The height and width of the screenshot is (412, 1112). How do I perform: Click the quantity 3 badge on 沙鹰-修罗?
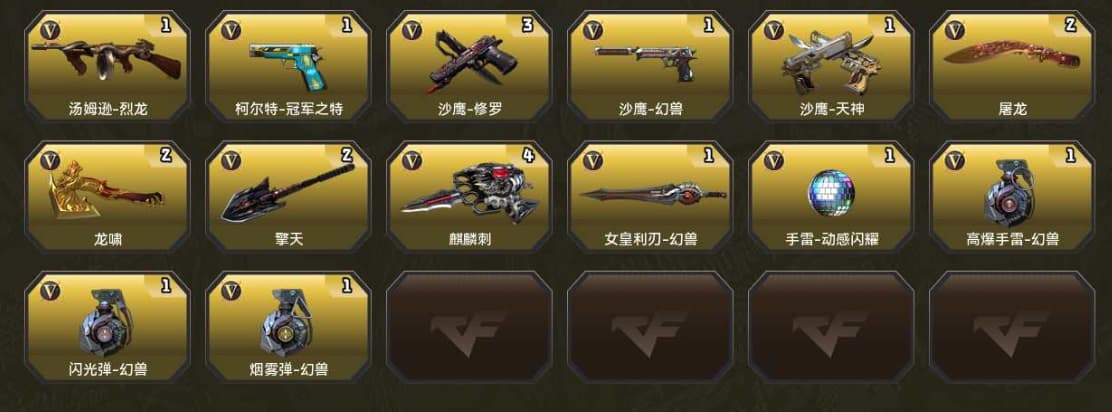[527, 26]
